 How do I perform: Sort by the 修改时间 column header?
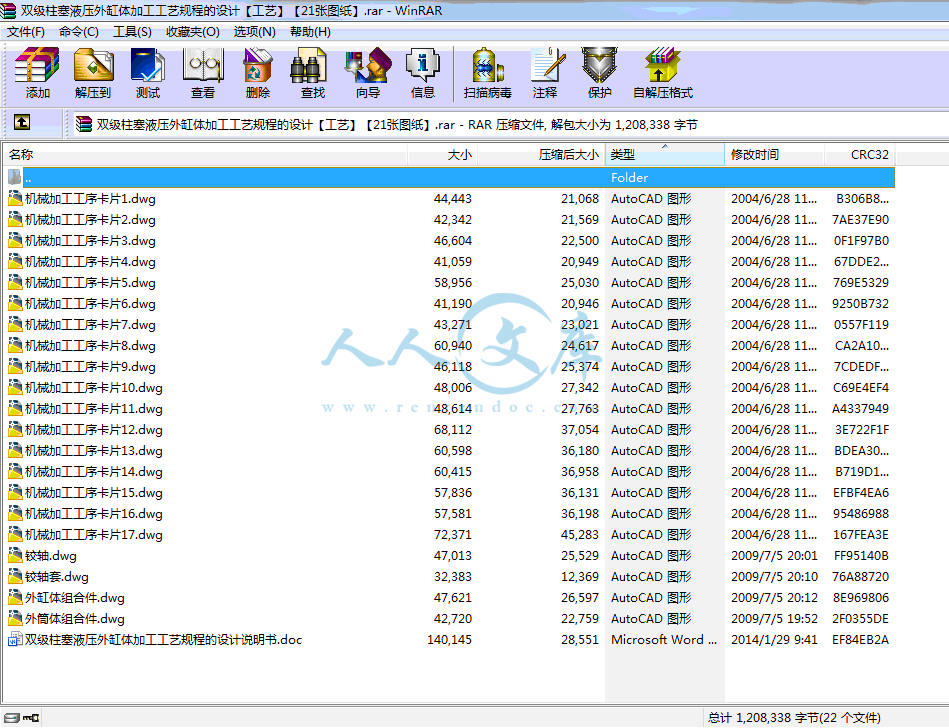tap(774, 154)
